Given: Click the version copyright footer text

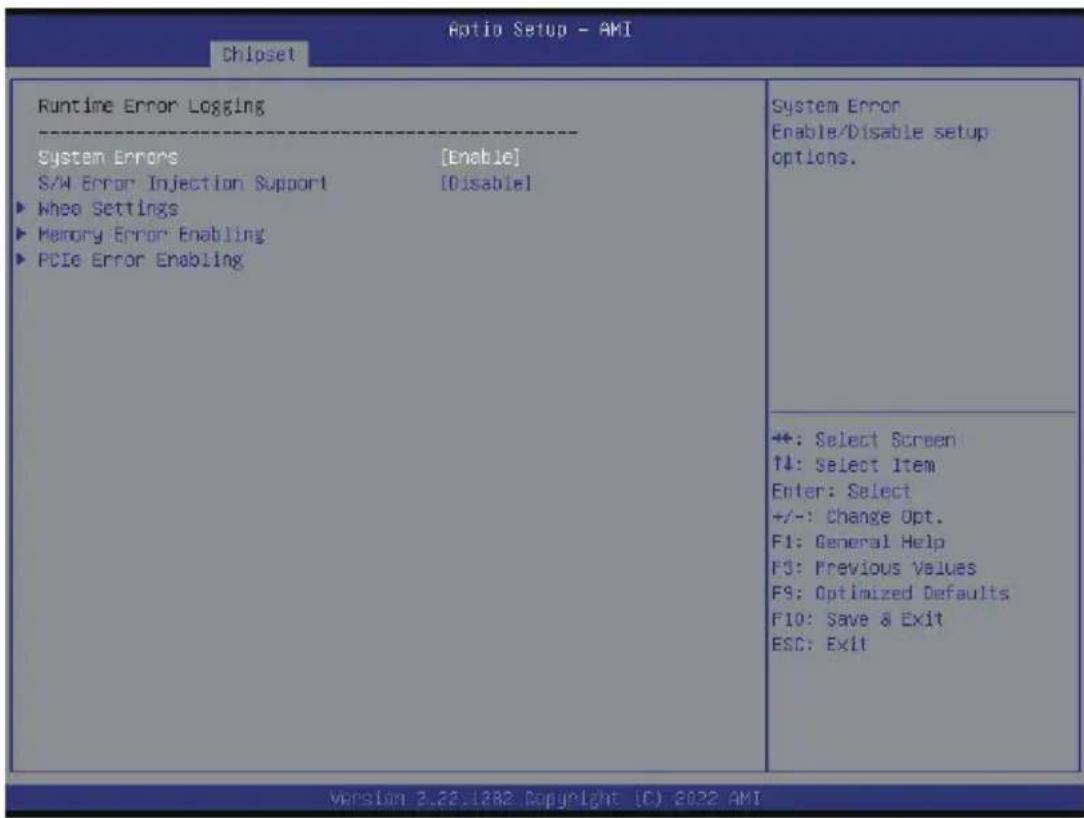Looking at the screenshot, I should (545, 799).
